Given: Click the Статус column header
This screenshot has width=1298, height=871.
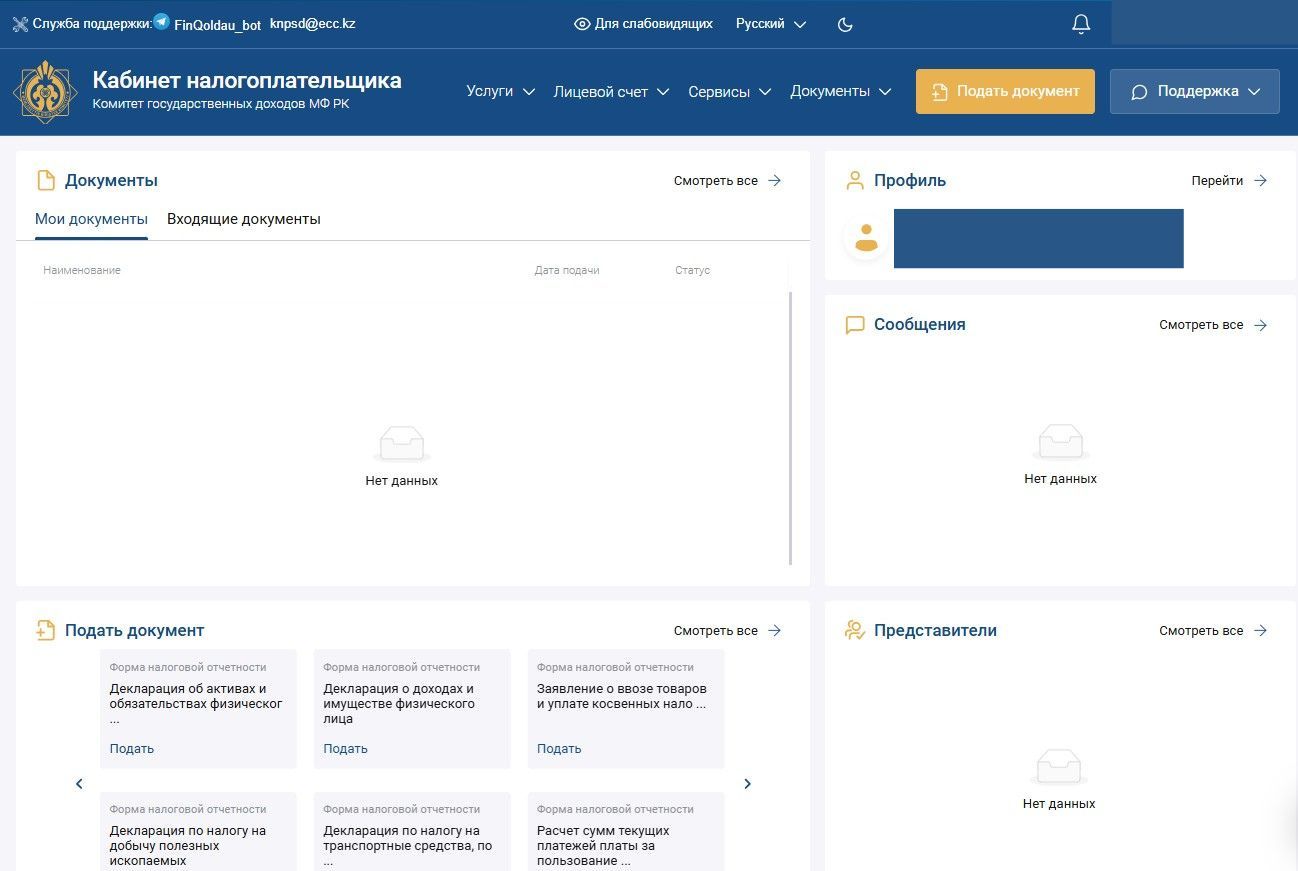Looking at the screenshot, I should pos(693,271).
